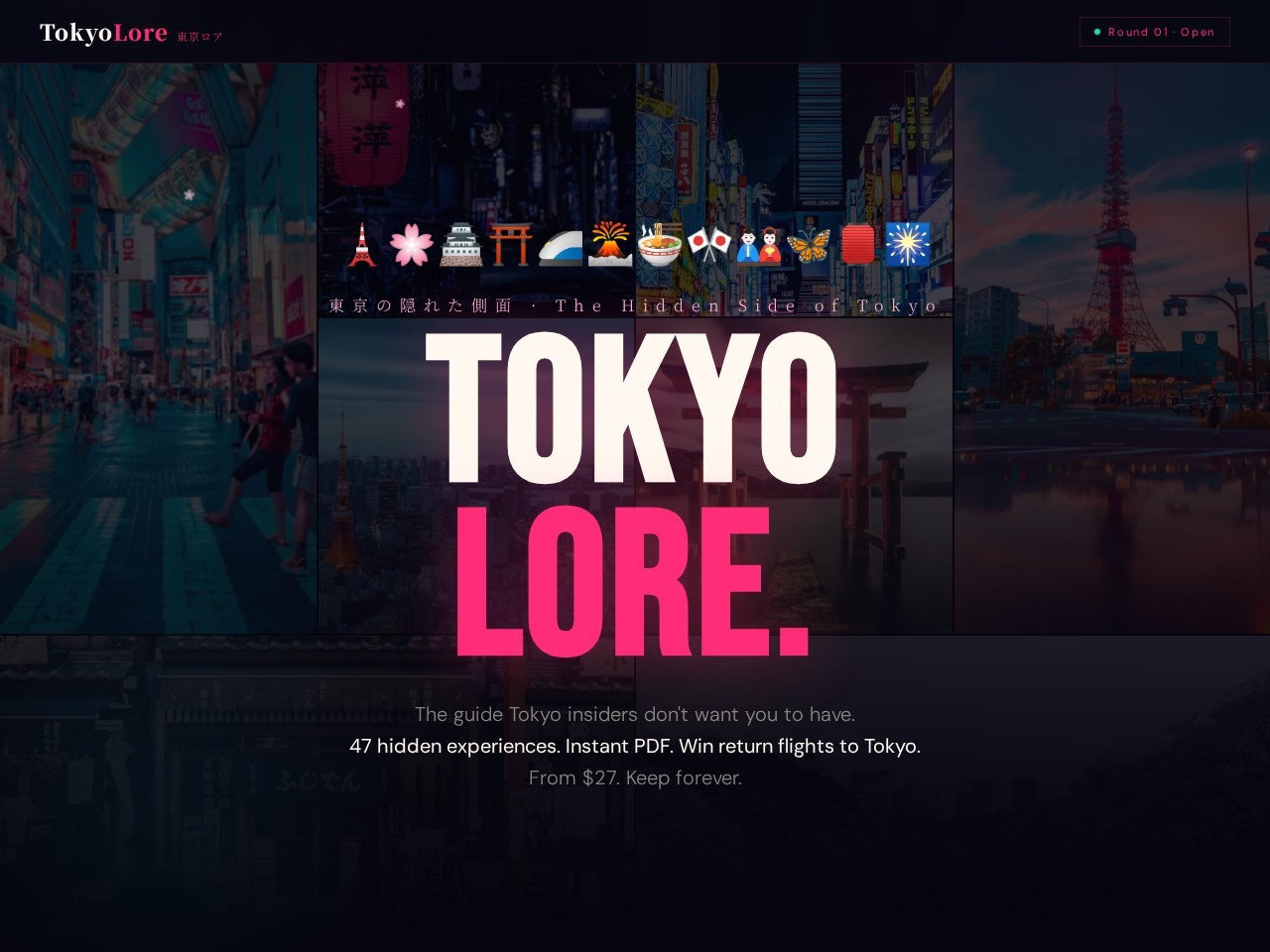Click the Tokyo Tower dusk photo tile
The height and width of the screenshot is (952, 1270).
(1111, 349)
